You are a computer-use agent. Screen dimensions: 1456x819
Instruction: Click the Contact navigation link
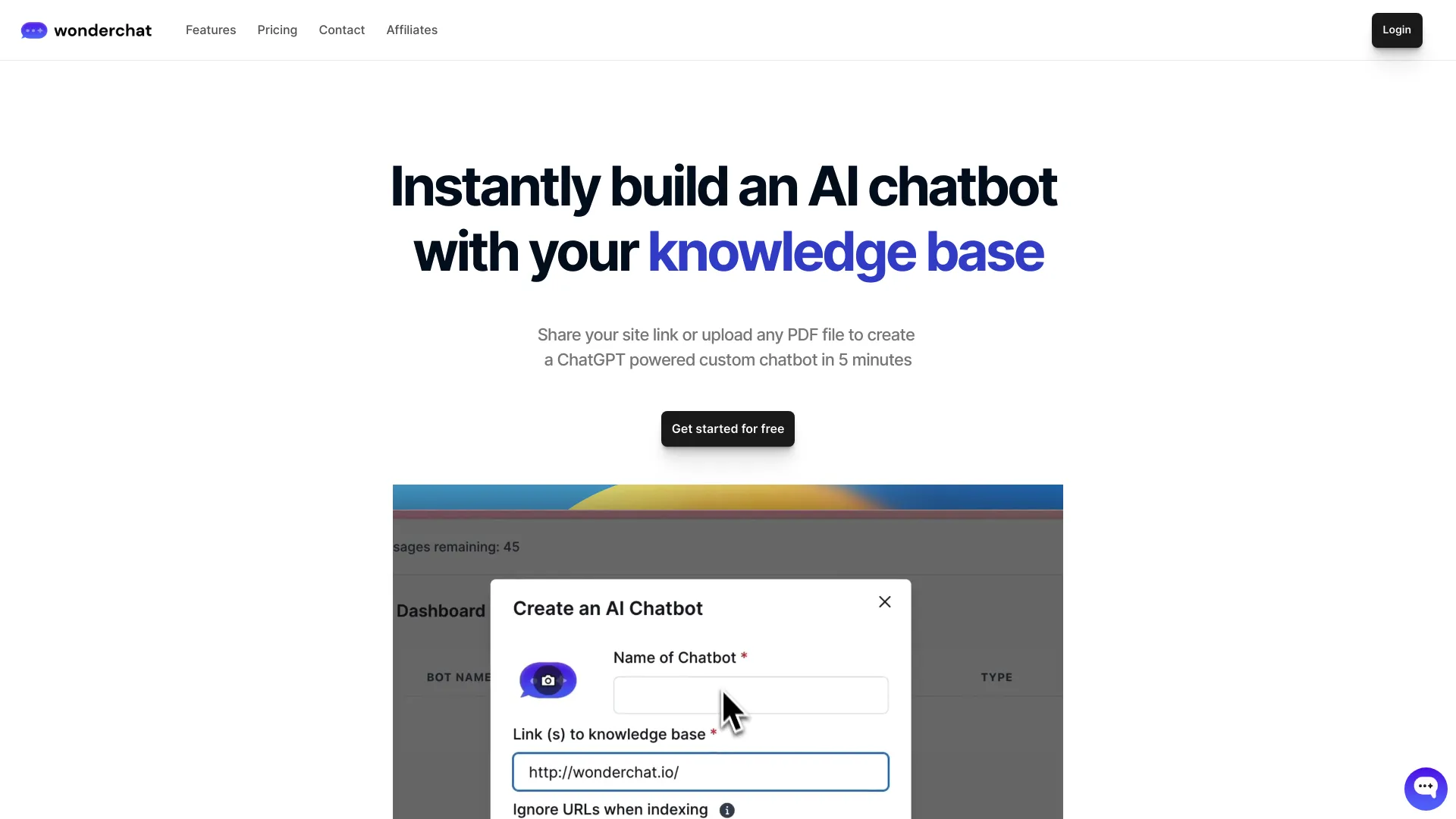point(342,29)
